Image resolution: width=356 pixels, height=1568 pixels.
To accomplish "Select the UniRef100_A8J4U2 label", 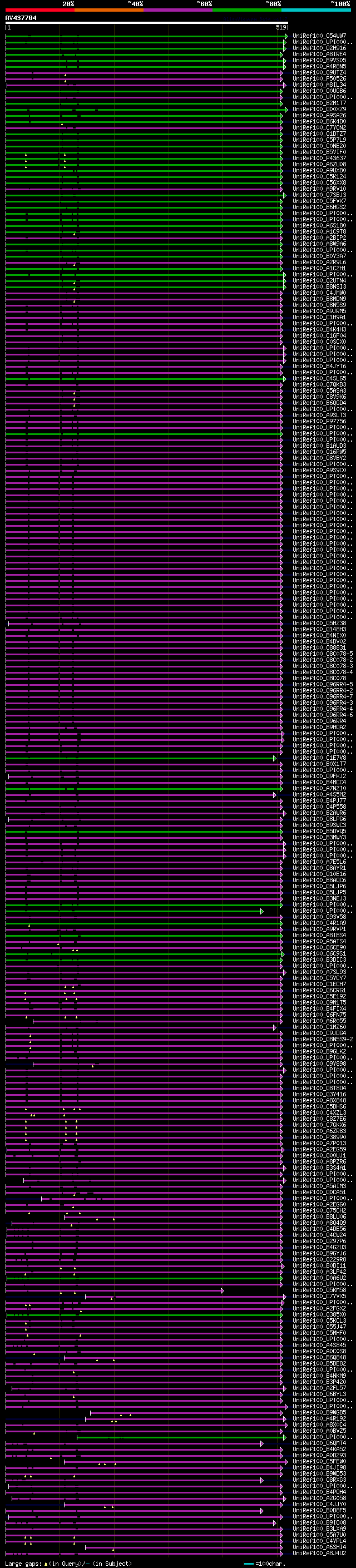I will point(319,1554).
